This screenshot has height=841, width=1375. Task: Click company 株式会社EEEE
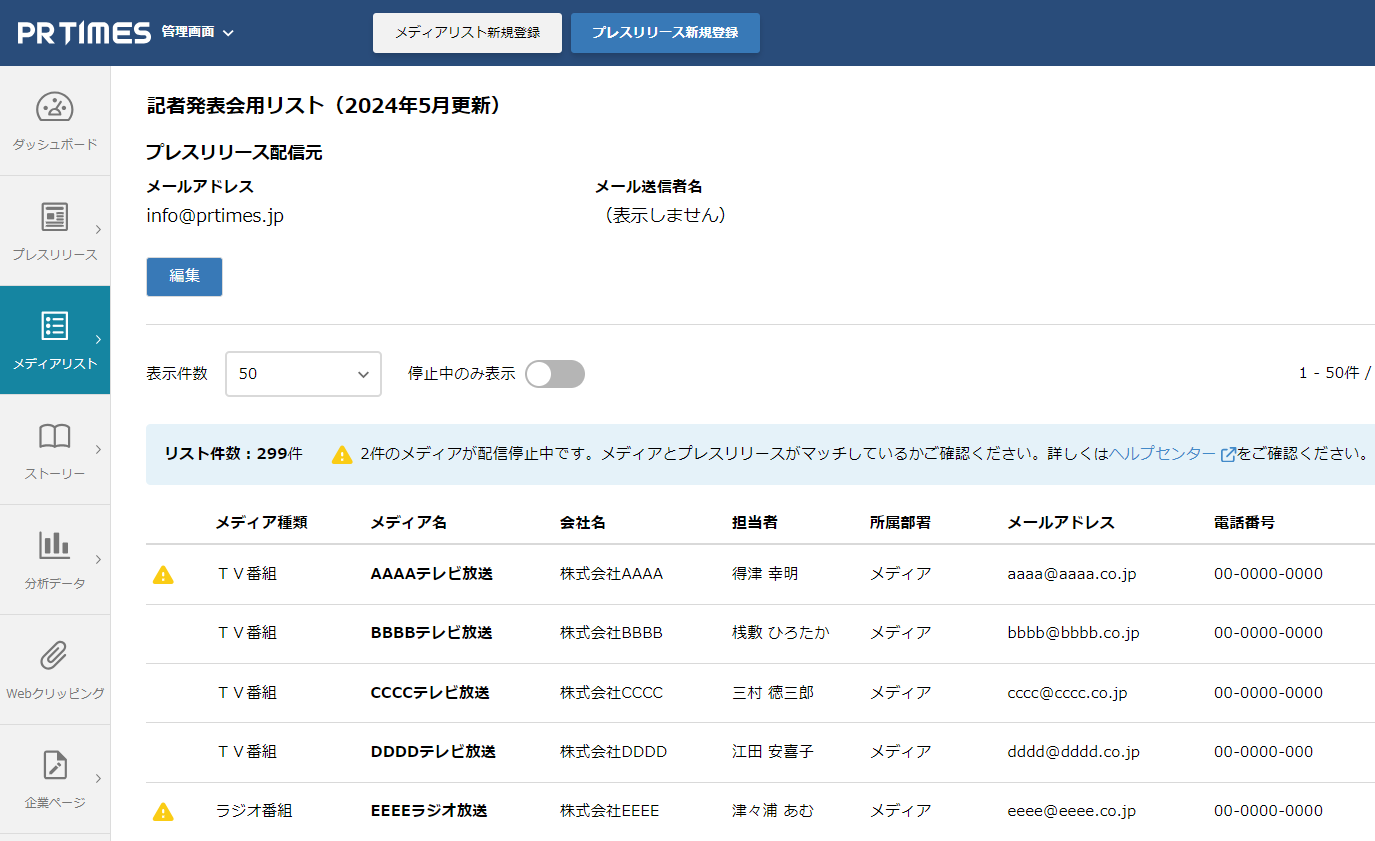[610, 811]
